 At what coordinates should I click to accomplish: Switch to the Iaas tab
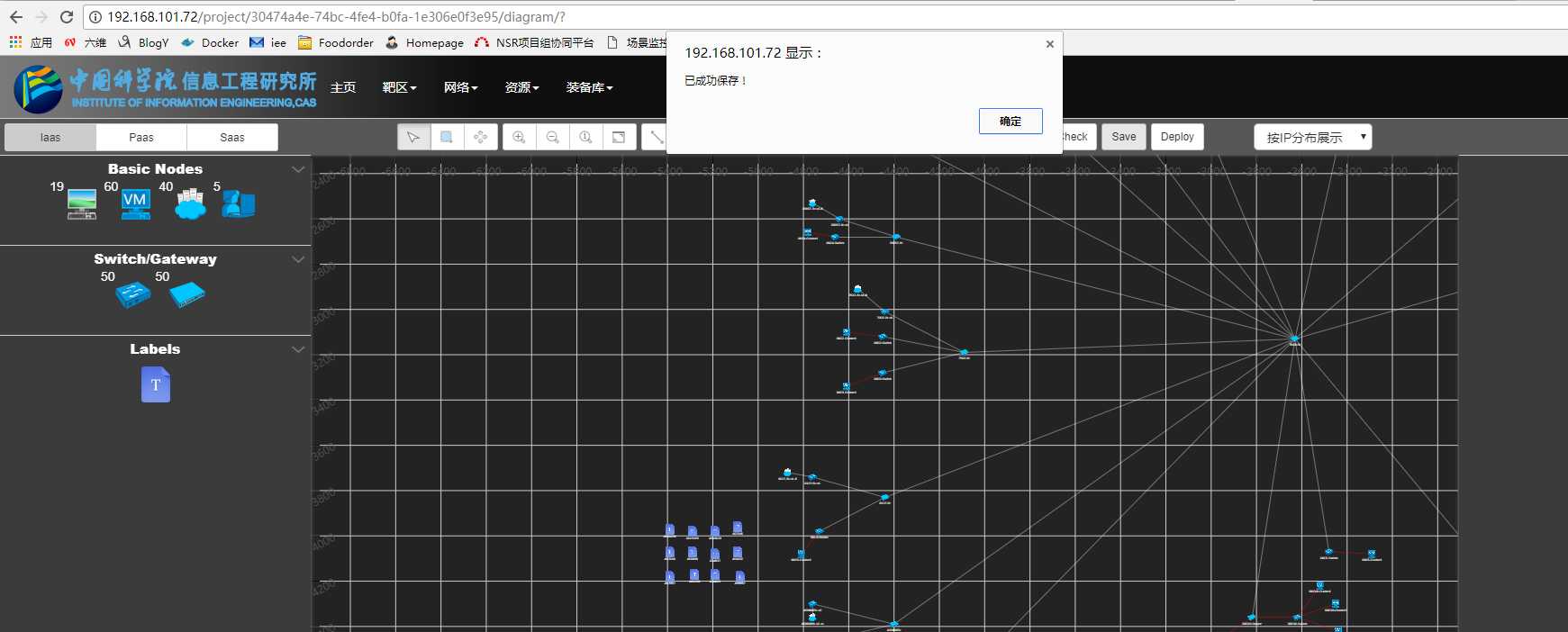click(x=50, y=137)
